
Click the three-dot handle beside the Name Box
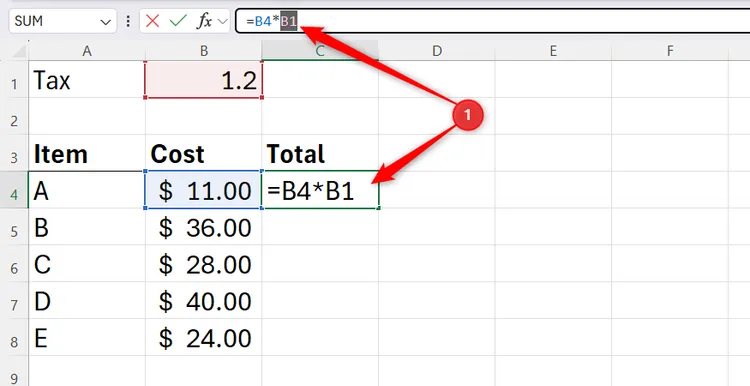pos(128,21)
